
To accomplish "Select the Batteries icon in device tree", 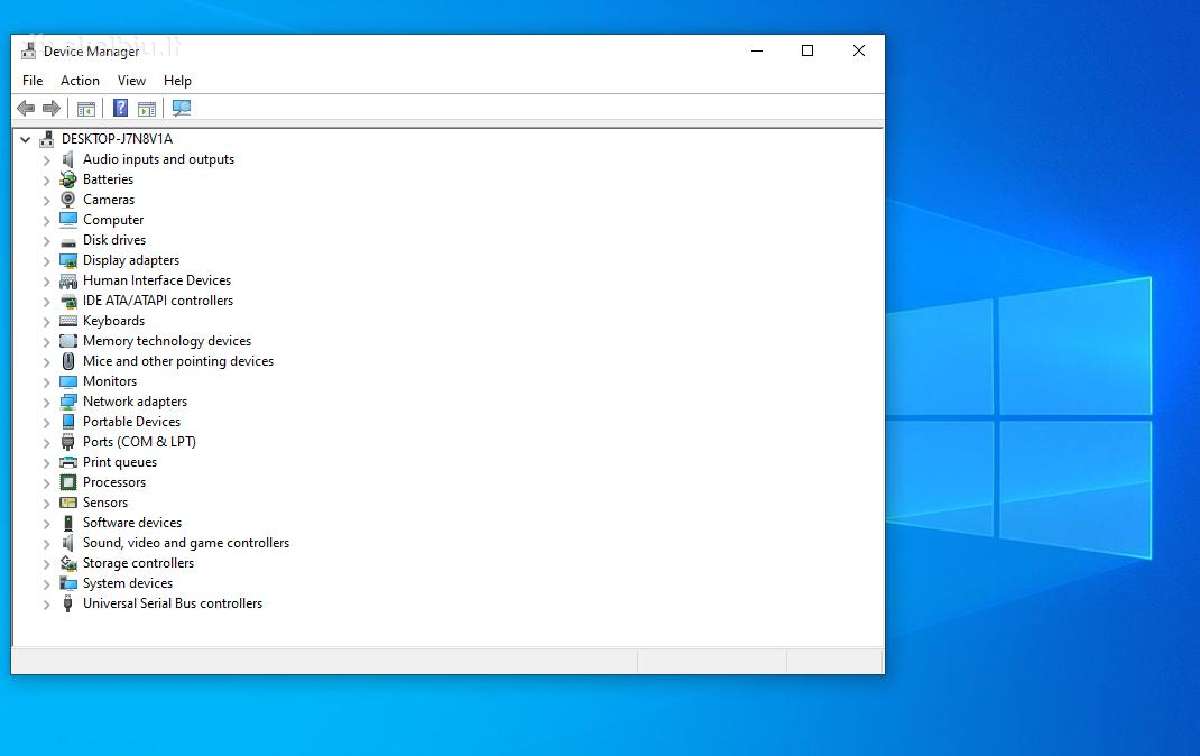I will pyautogui.click(x=68, y=179).
